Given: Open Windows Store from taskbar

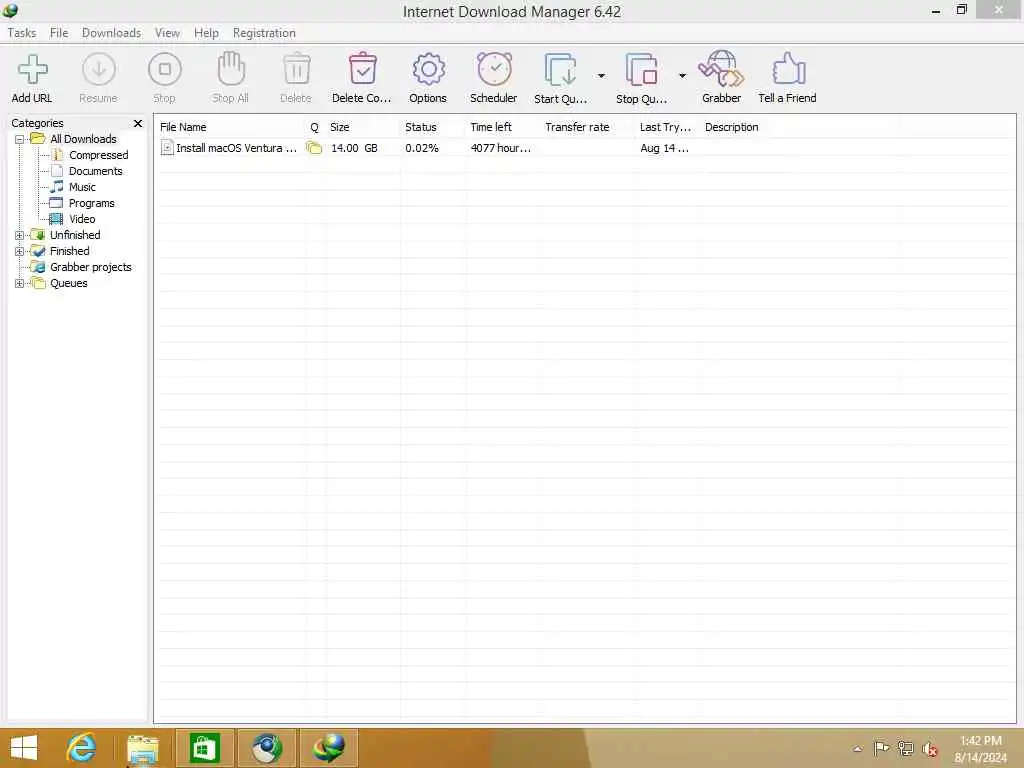Looking at the screenshot, I should pos(205,748).
